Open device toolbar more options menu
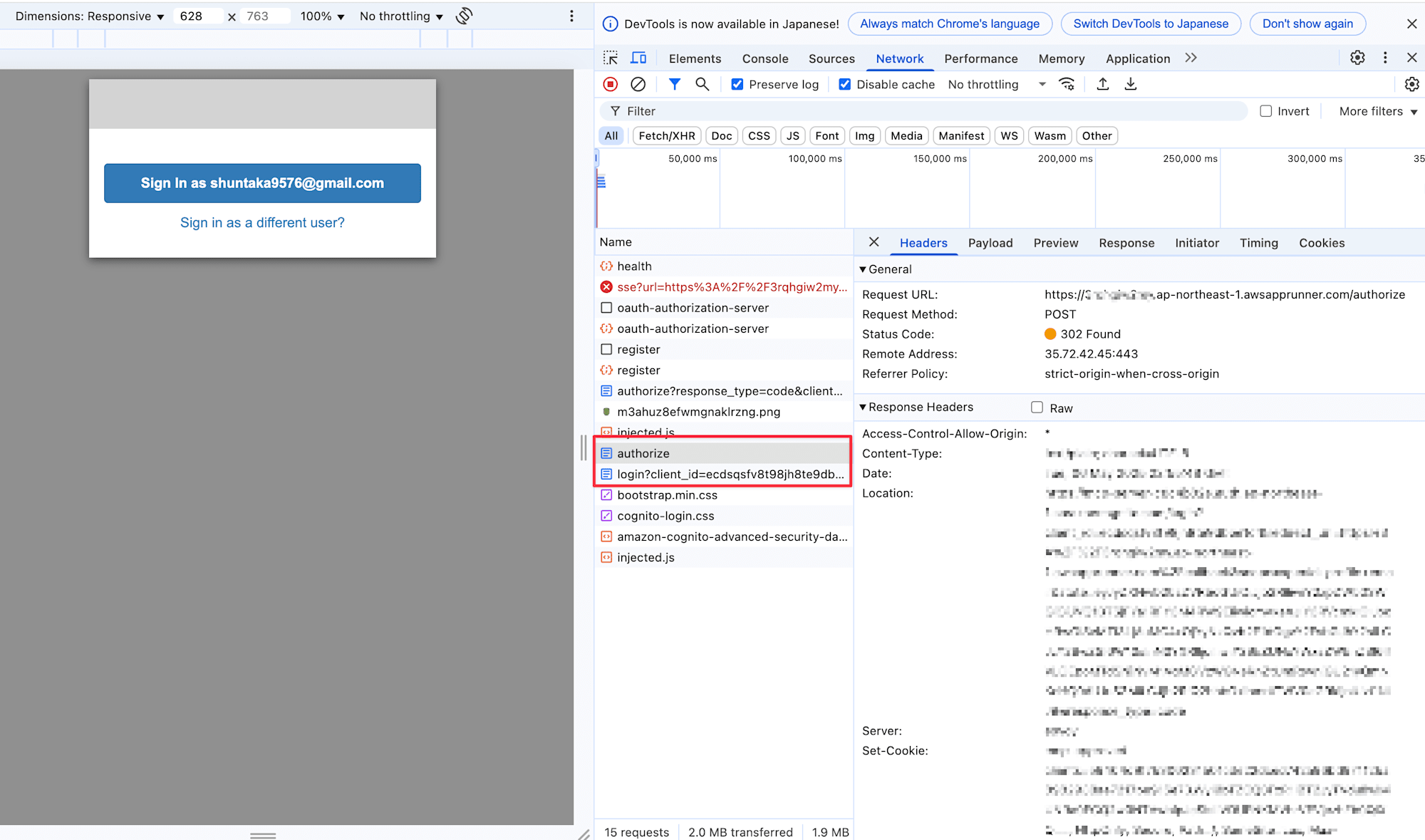Image resolution: width=1425 pixels, height=840 pixels. click(571, 16)
